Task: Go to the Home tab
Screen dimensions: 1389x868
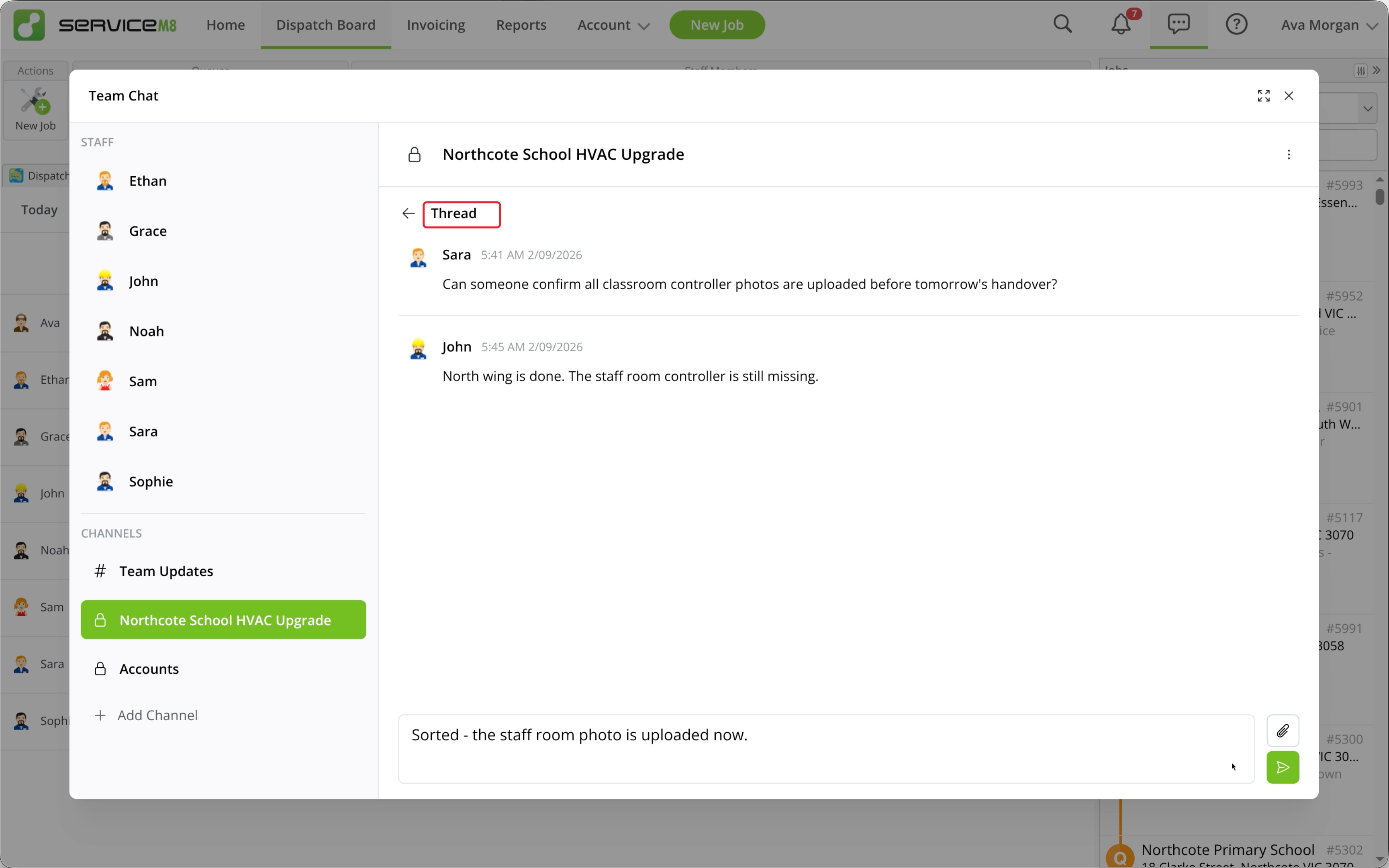Action: (x=225, y=24)
